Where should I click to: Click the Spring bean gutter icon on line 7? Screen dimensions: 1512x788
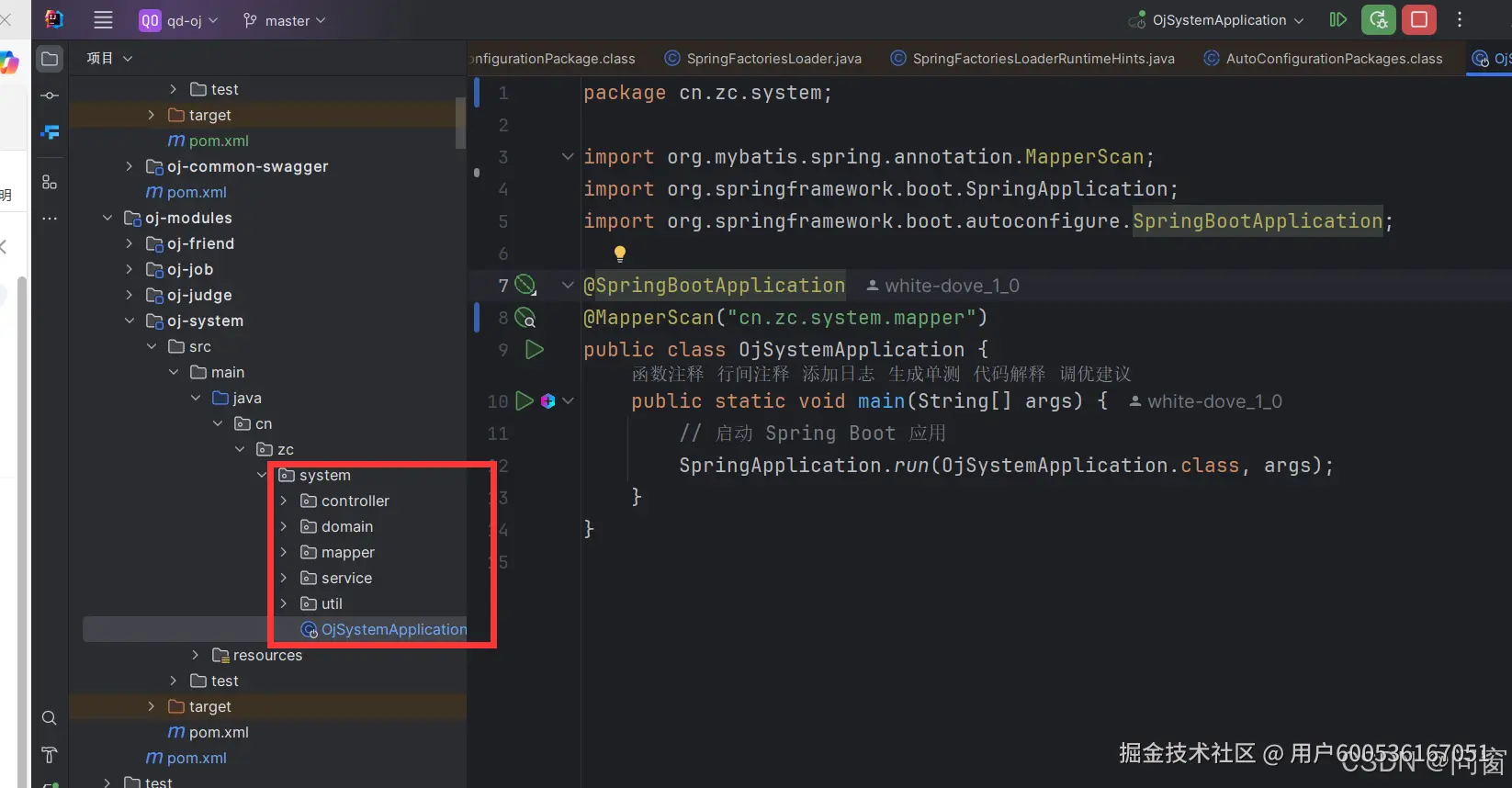[525, 285]
